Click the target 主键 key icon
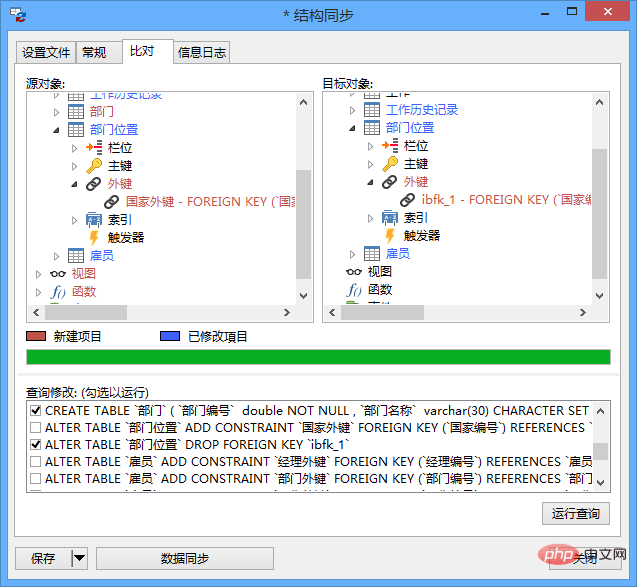 (x=390, y=163)
